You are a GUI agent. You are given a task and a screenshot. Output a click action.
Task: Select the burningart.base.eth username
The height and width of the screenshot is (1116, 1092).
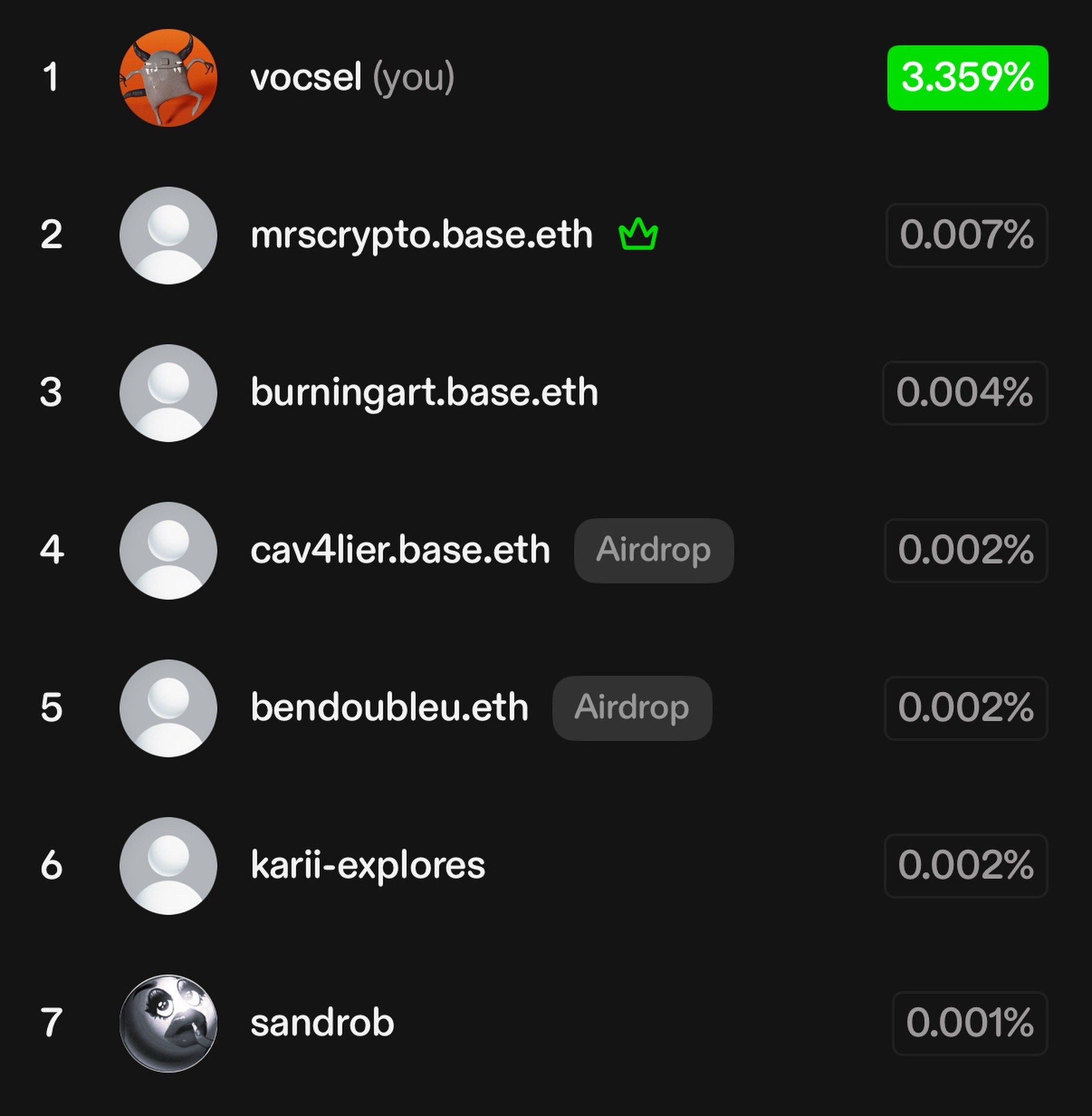point(425,393)
